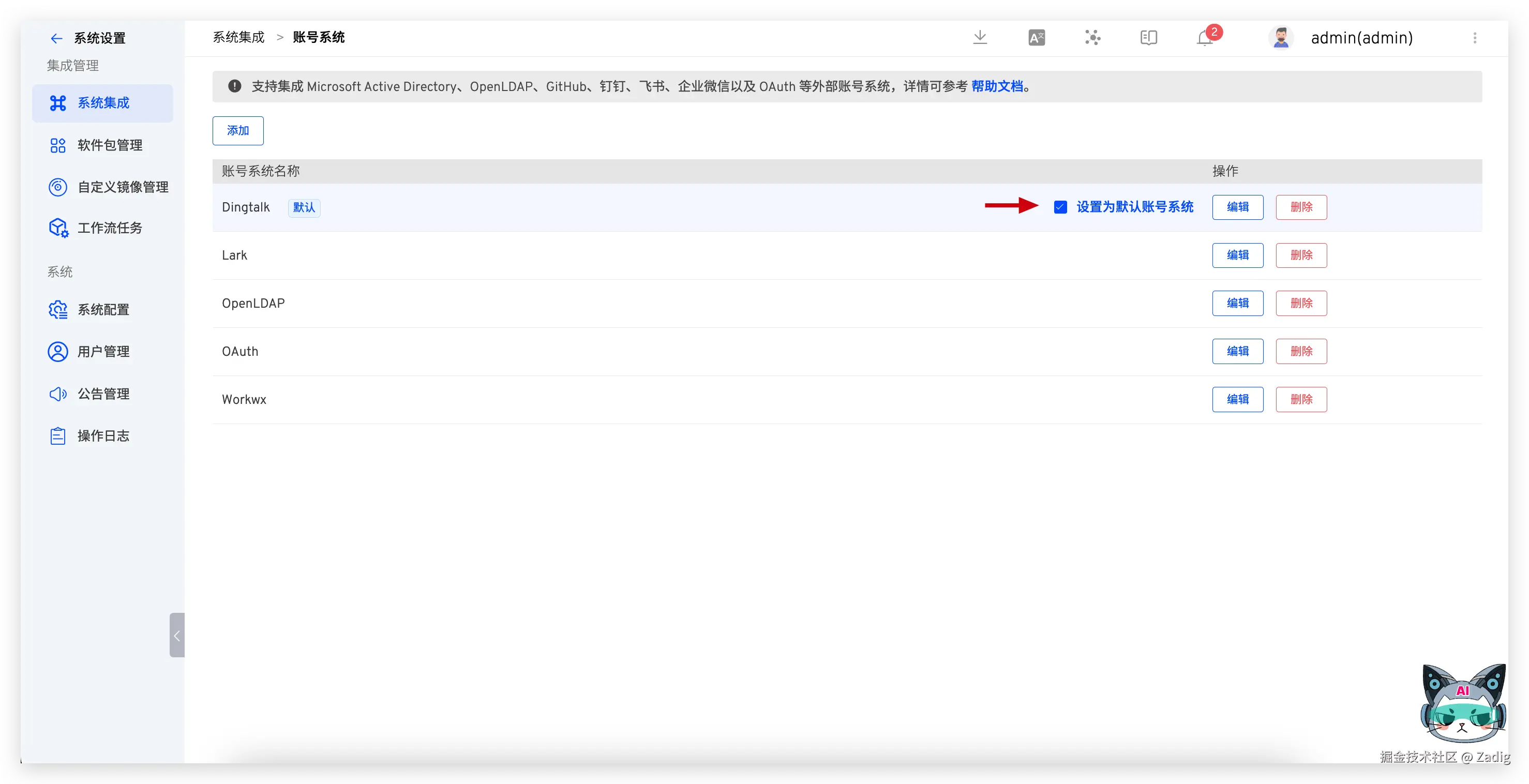
Task: Open the 帮助文档 link
Action: coord(997,87)
